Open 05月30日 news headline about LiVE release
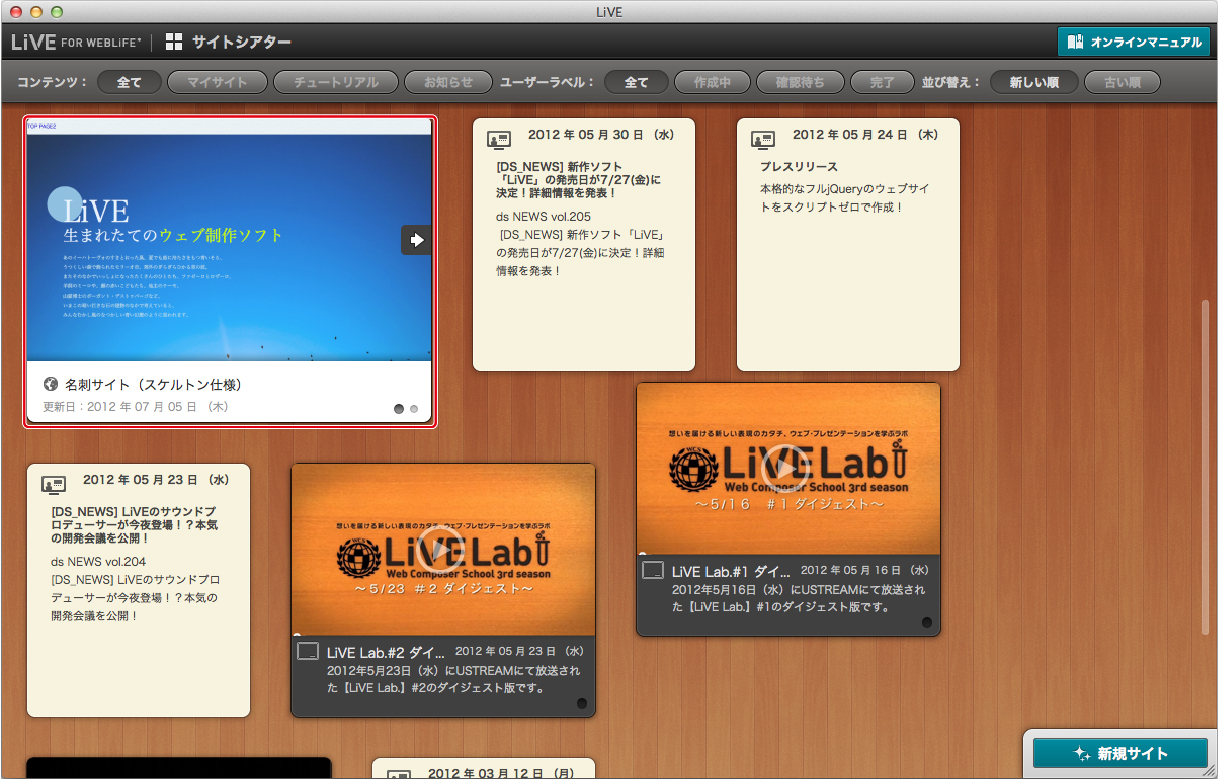The image size is (1218, 780). click(x=579, y=181)
